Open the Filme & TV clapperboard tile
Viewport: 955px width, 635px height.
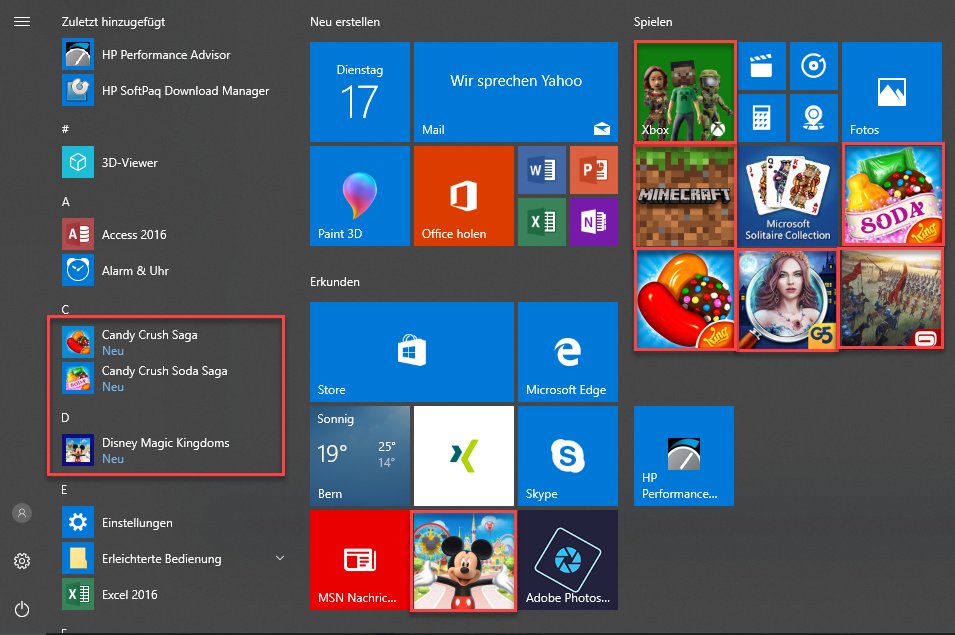762,66
